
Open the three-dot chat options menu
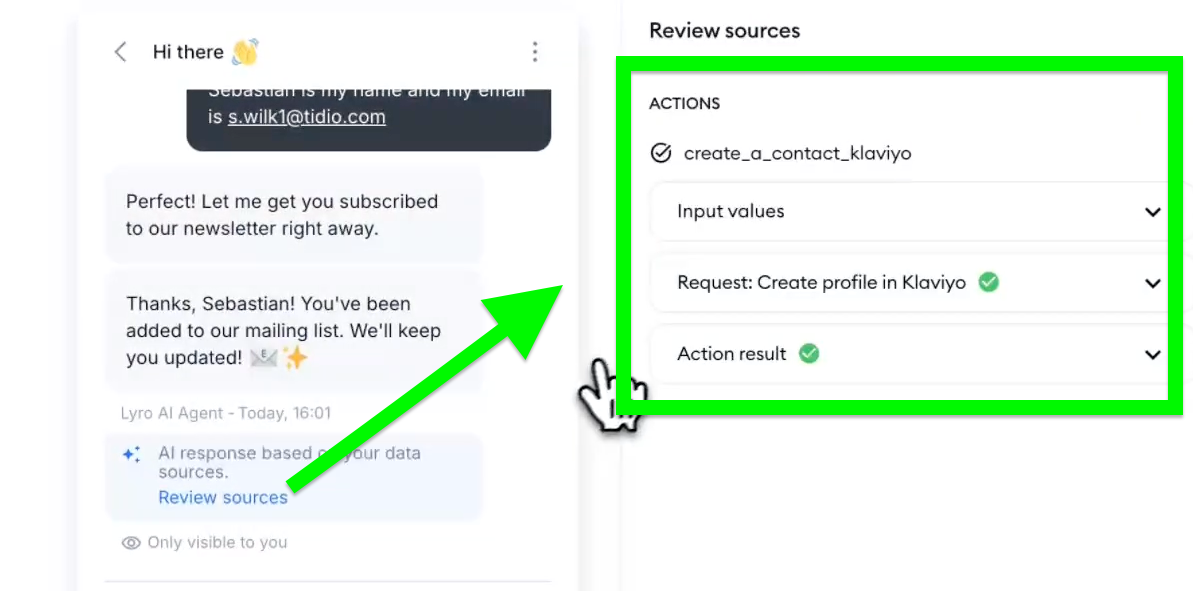(535, 52)
